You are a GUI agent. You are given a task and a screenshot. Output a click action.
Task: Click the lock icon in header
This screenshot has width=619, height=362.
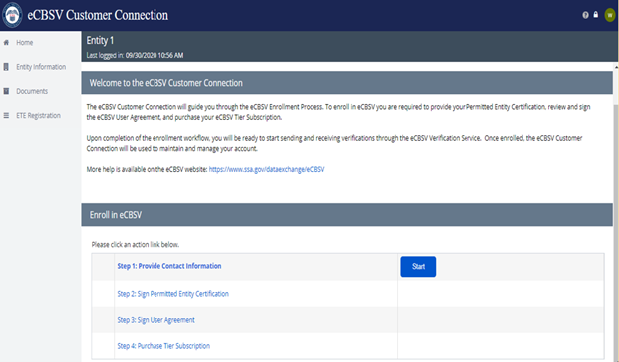[596, 15]
